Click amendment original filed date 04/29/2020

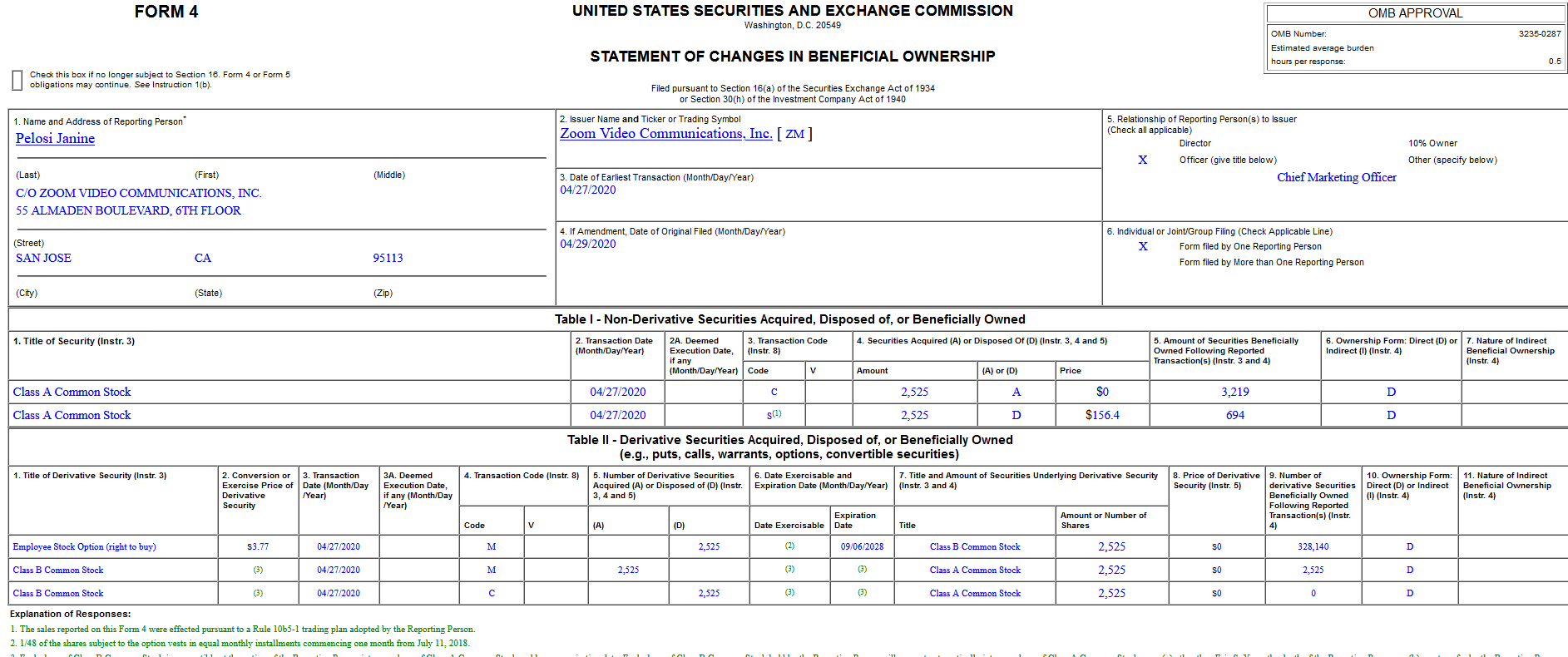click(588, 244)
